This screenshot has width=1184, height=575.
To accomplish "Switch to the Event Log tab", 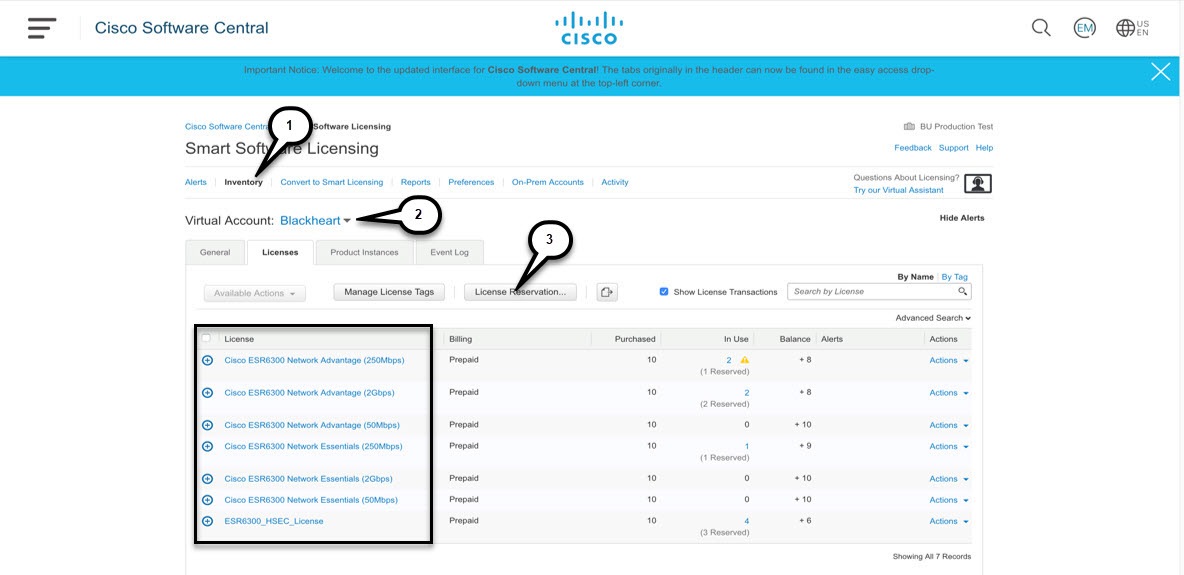I will [x=449, y=252].
